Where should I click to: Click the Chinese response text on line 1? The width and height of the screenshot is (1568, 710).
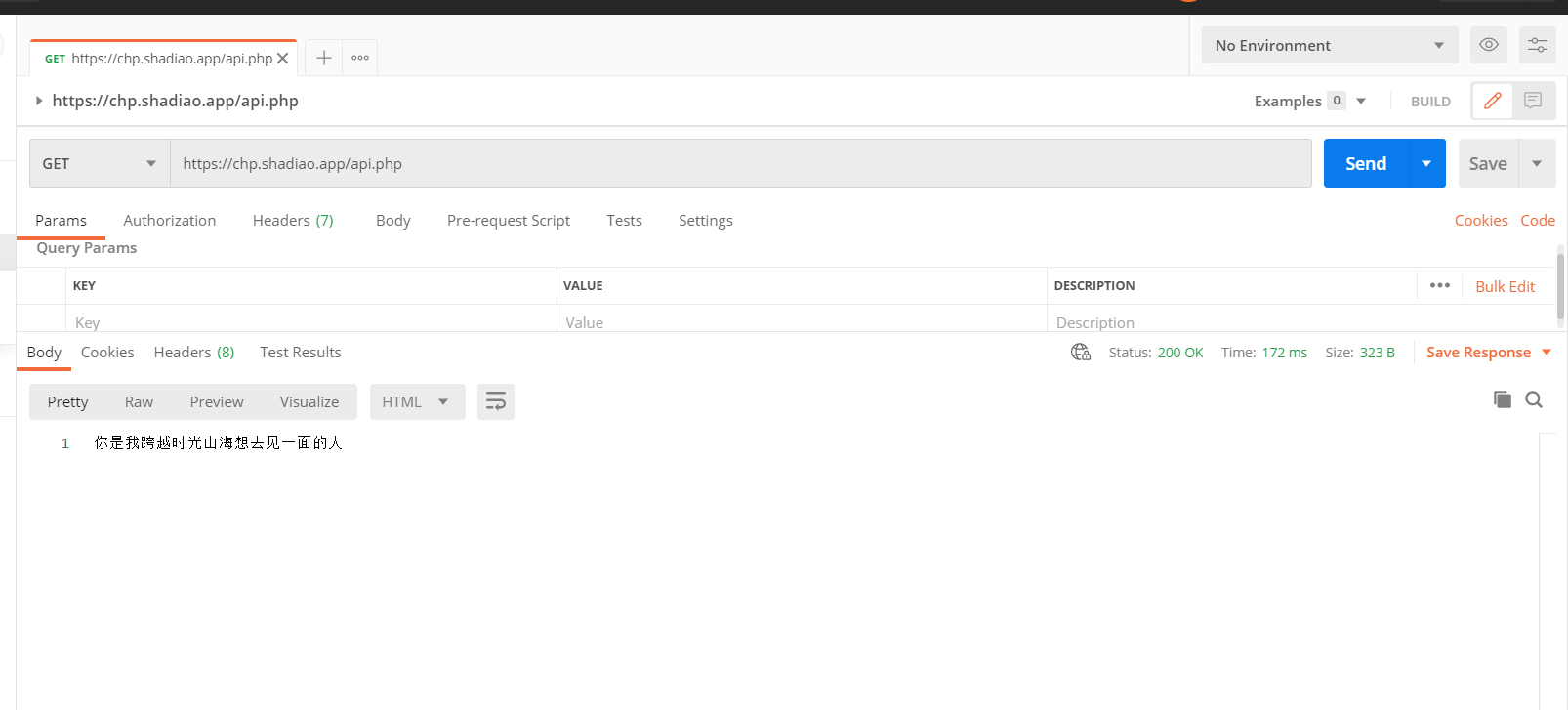[x=218, y=443]
